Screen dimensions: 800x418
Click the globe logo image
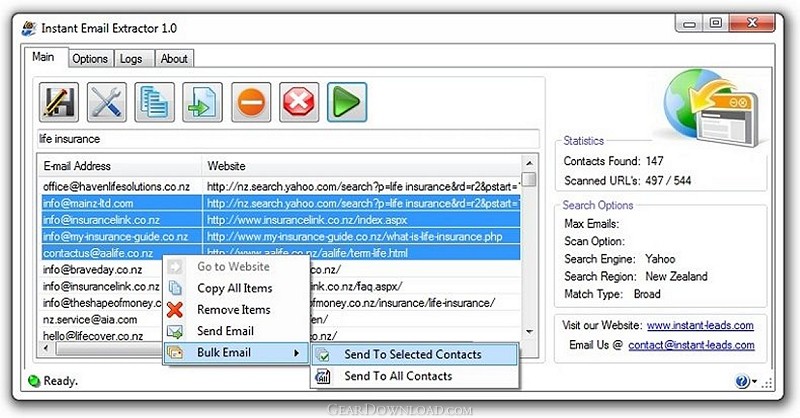click(713, 108)
